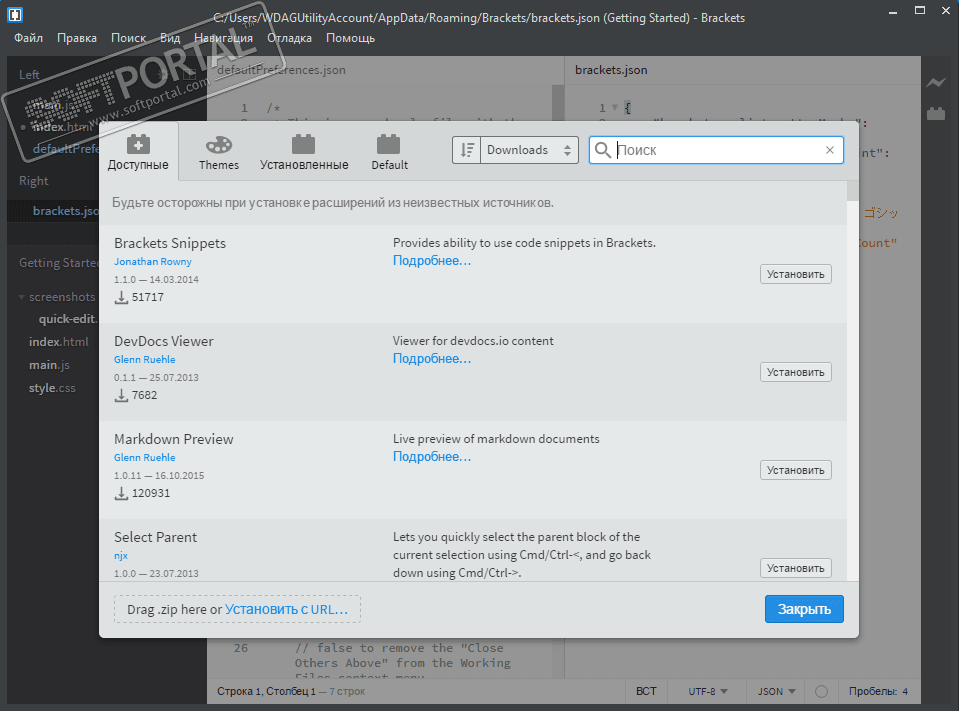Open main.js in the project tree
Viewport: 959px width, 711px height.
[x=50, y=365]
